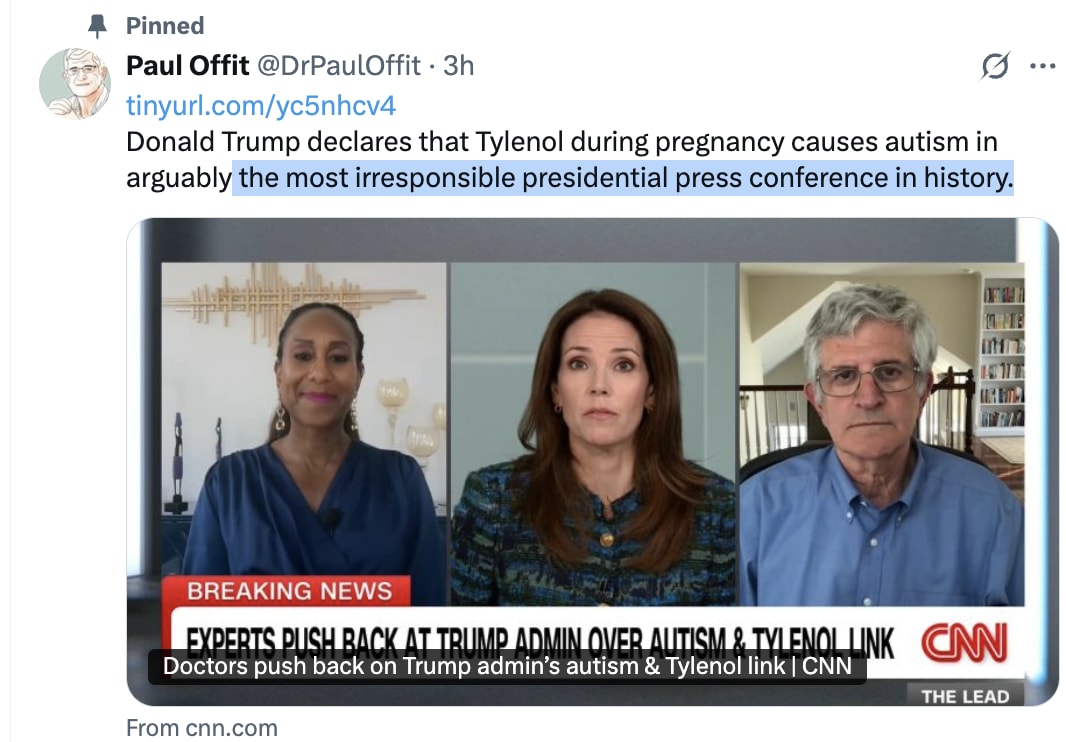Screen dimensions: 1066x742
Task: Click THE LEAD show label
Action: [965, 696]
